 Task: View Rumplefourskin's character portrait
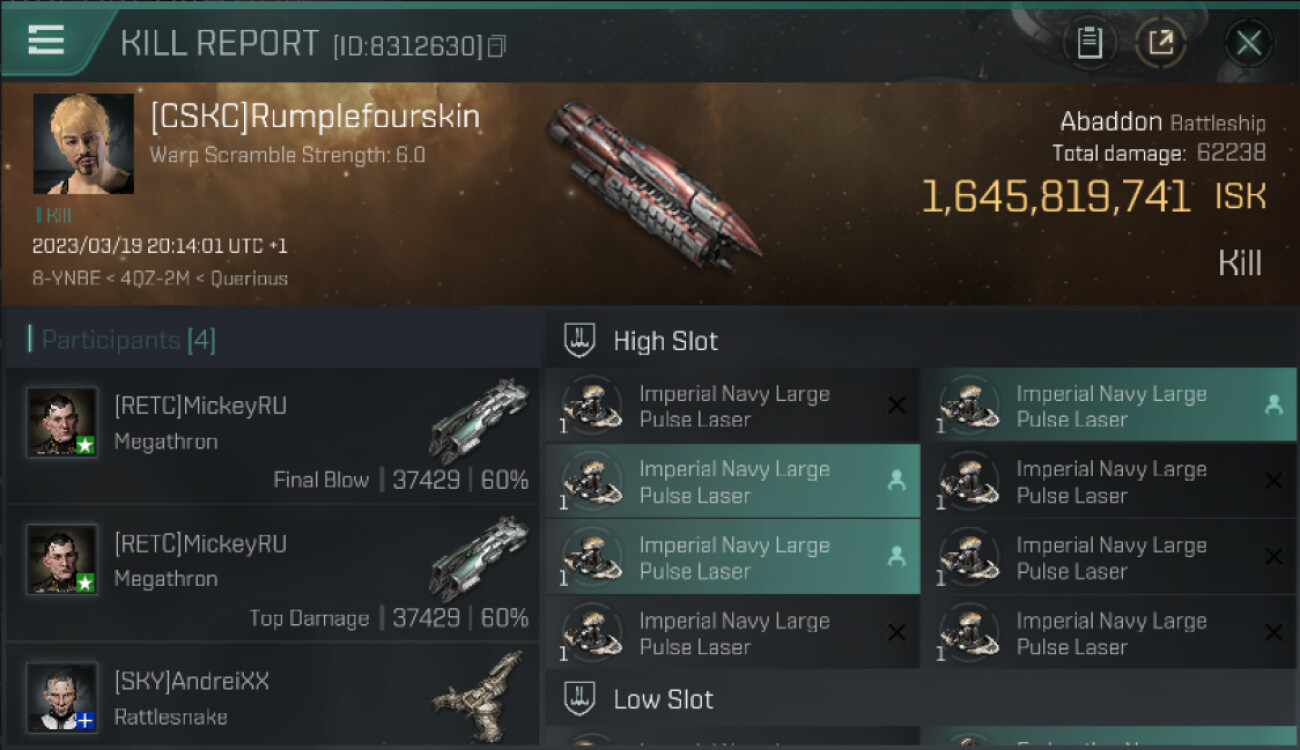83,143
